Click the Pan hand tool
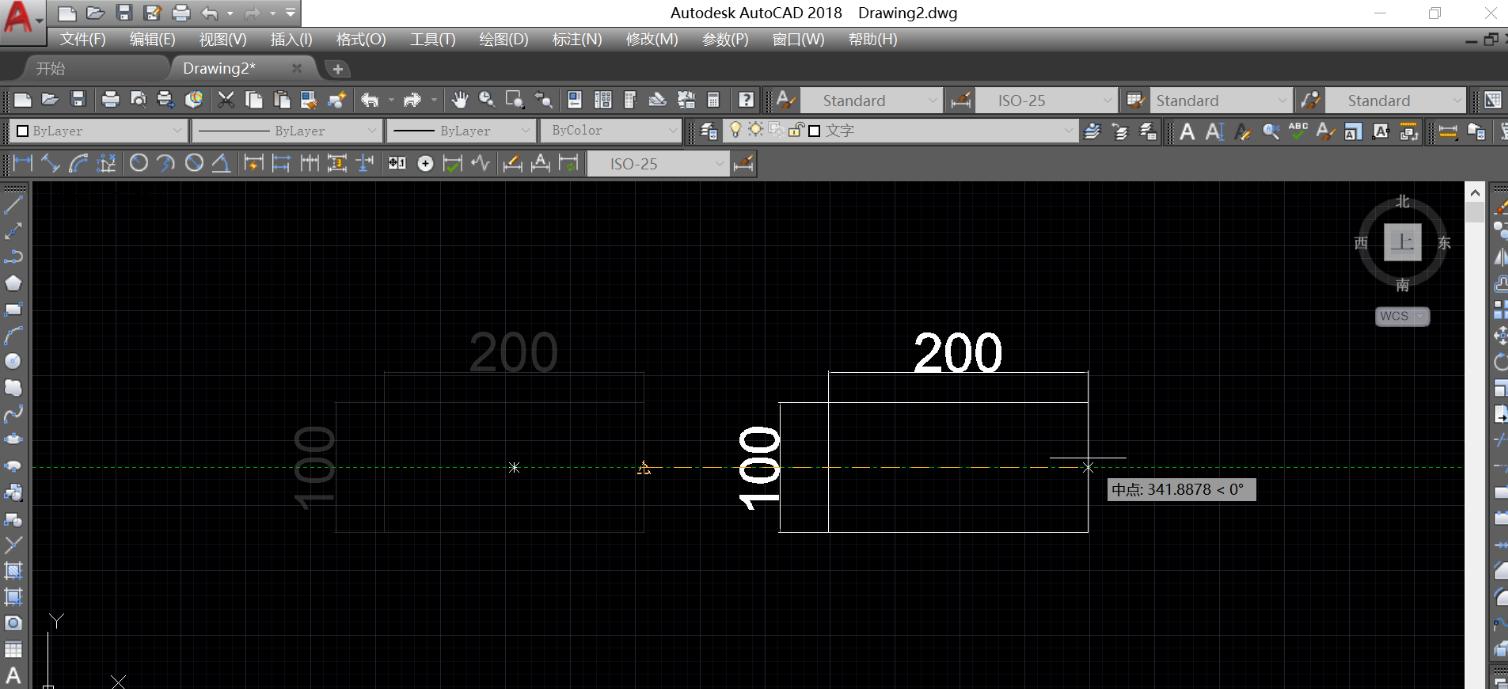1508x689 pixels. (x=459, y=99)
